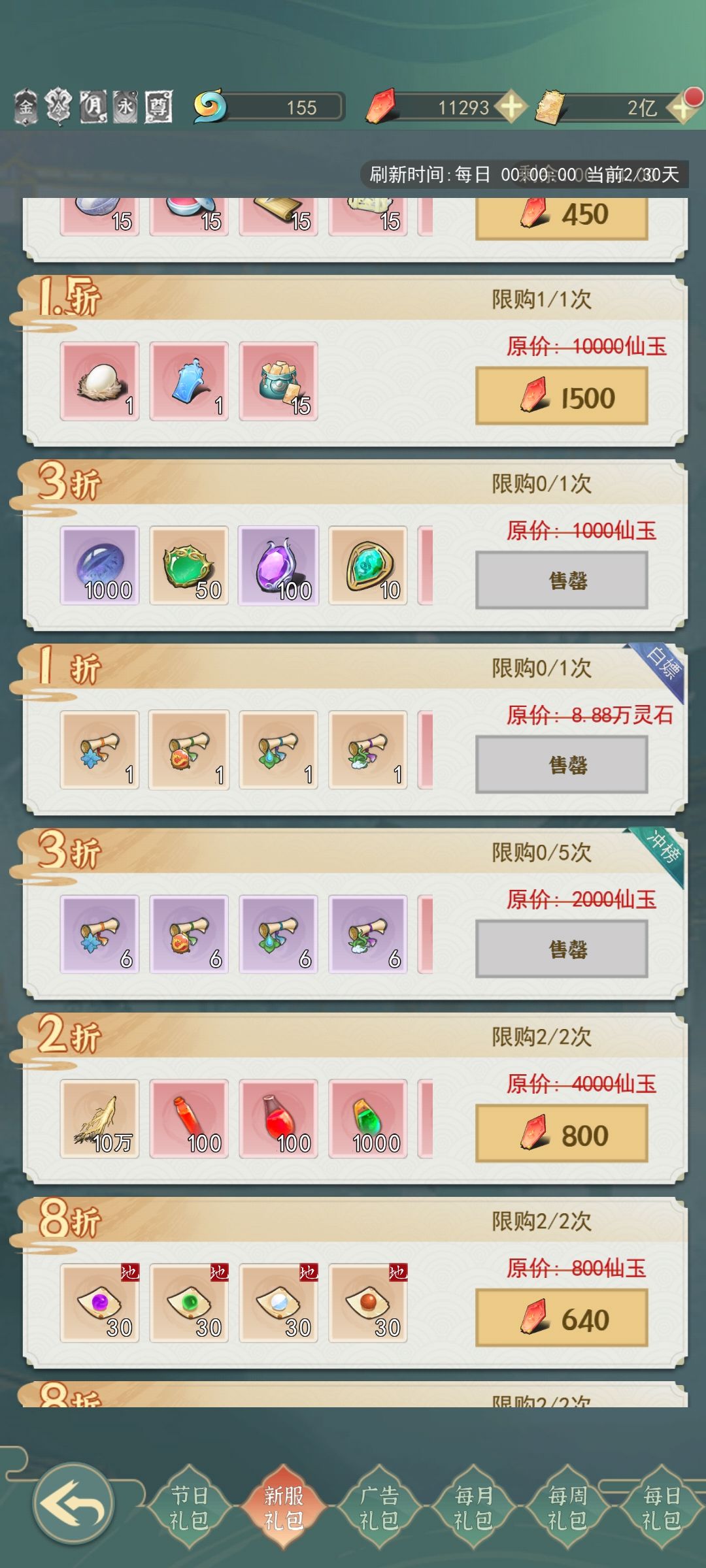This screenshot has height=1568, width=706.
Task: Tap the plus icon beside 2亿 currency
Action: 682,107
